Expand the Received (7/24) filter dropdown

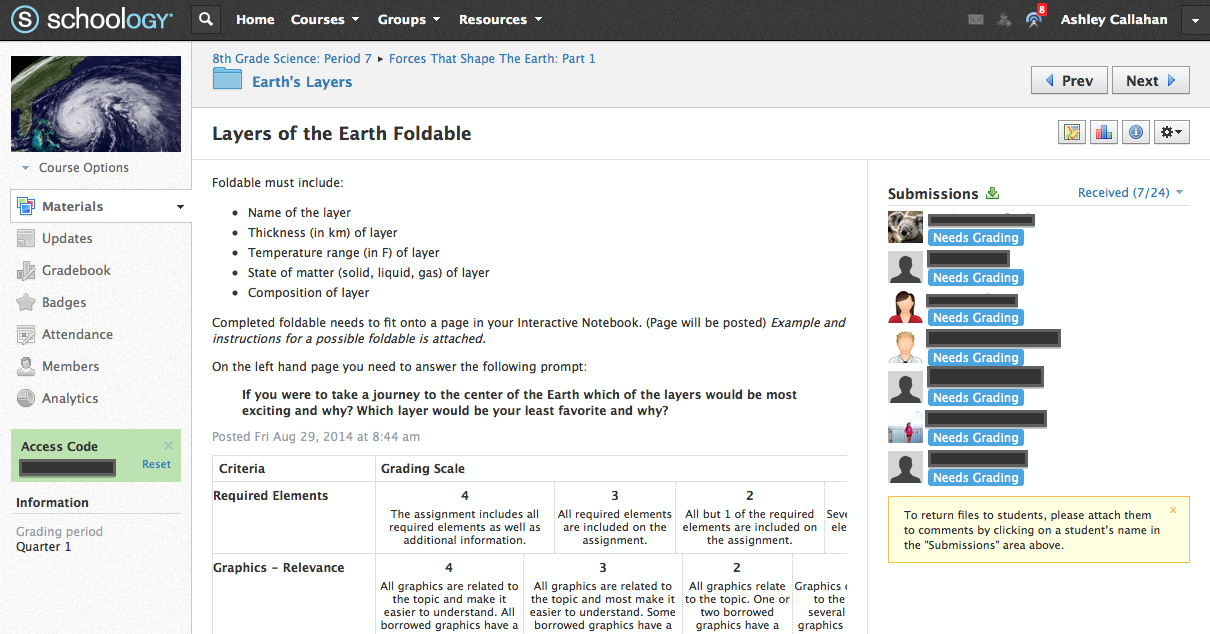1130,193
